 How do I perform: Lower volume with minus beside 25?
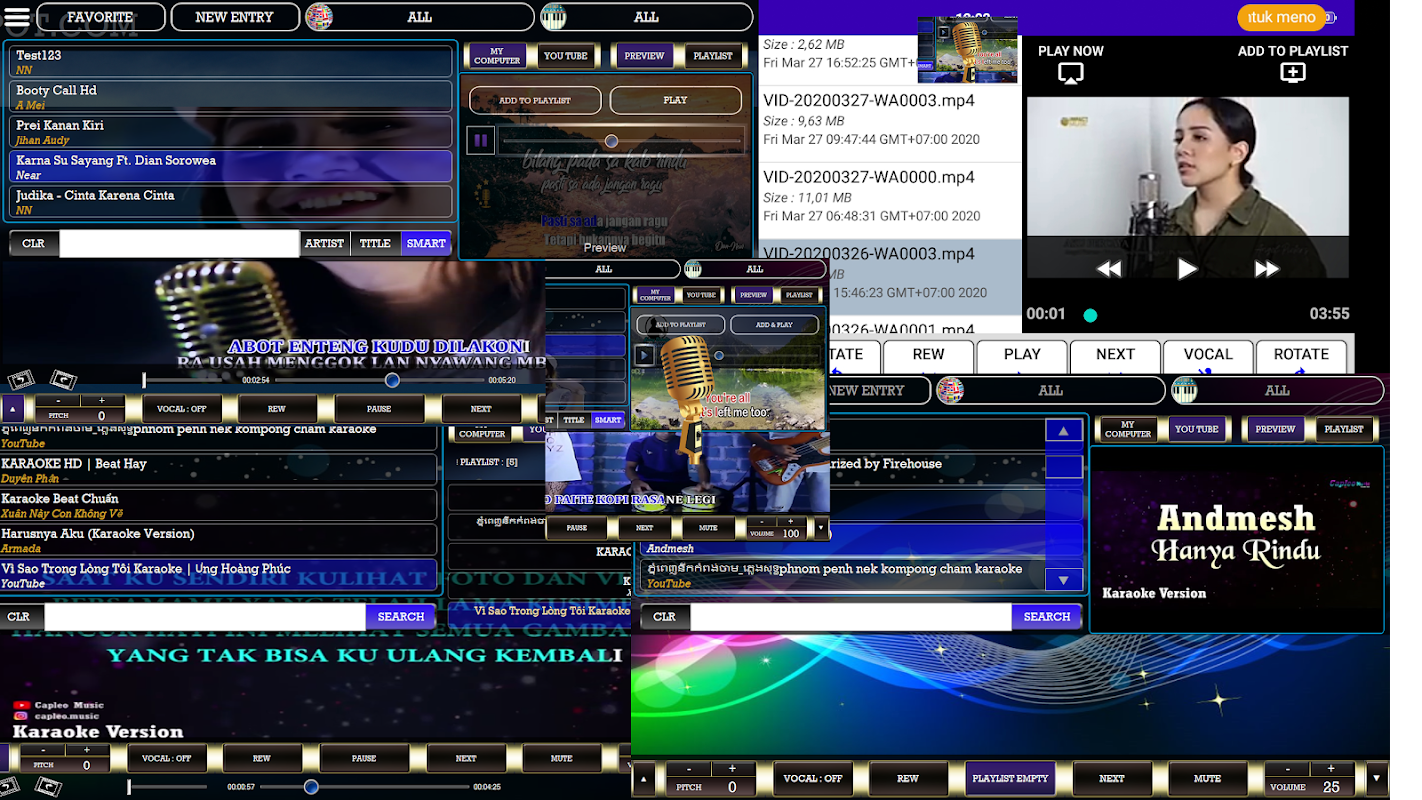[x=1287, y=769]
